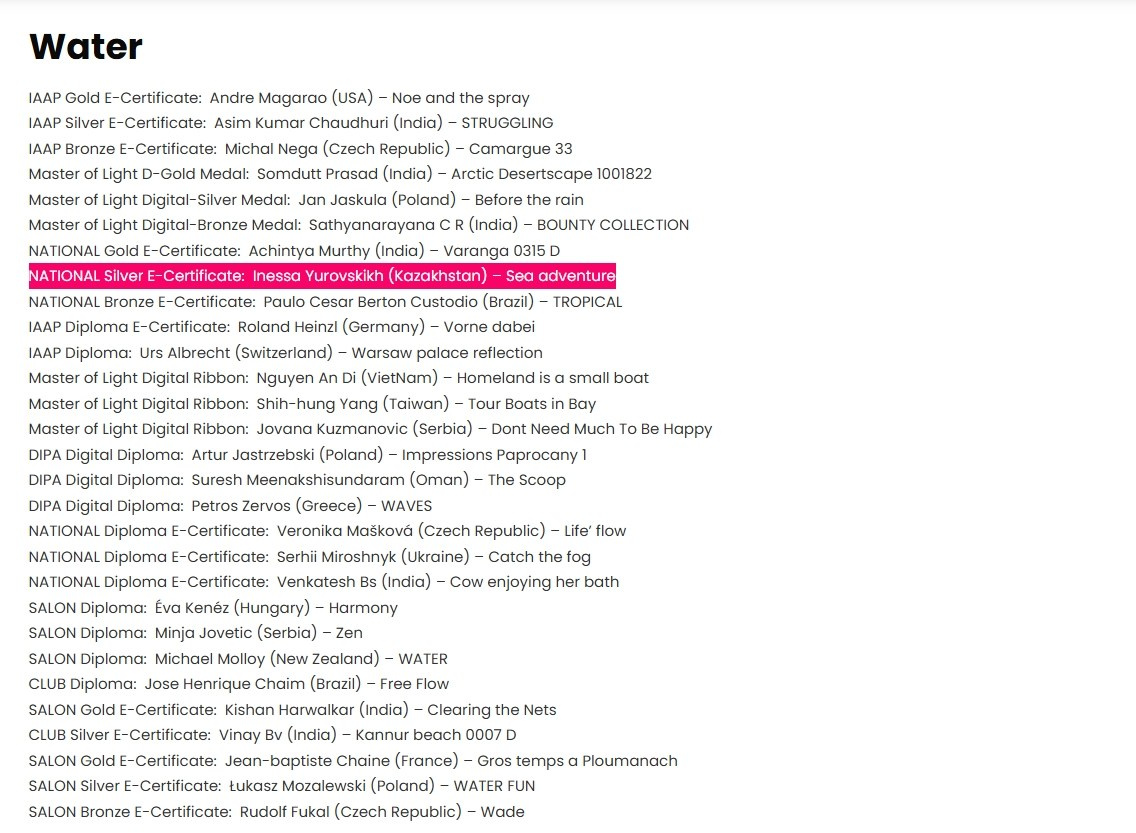Click the Roland Heinzl Vorne dabei entry
Image resolution: width=1136 pixels, height=833 pixels.
tap(281, 327)
